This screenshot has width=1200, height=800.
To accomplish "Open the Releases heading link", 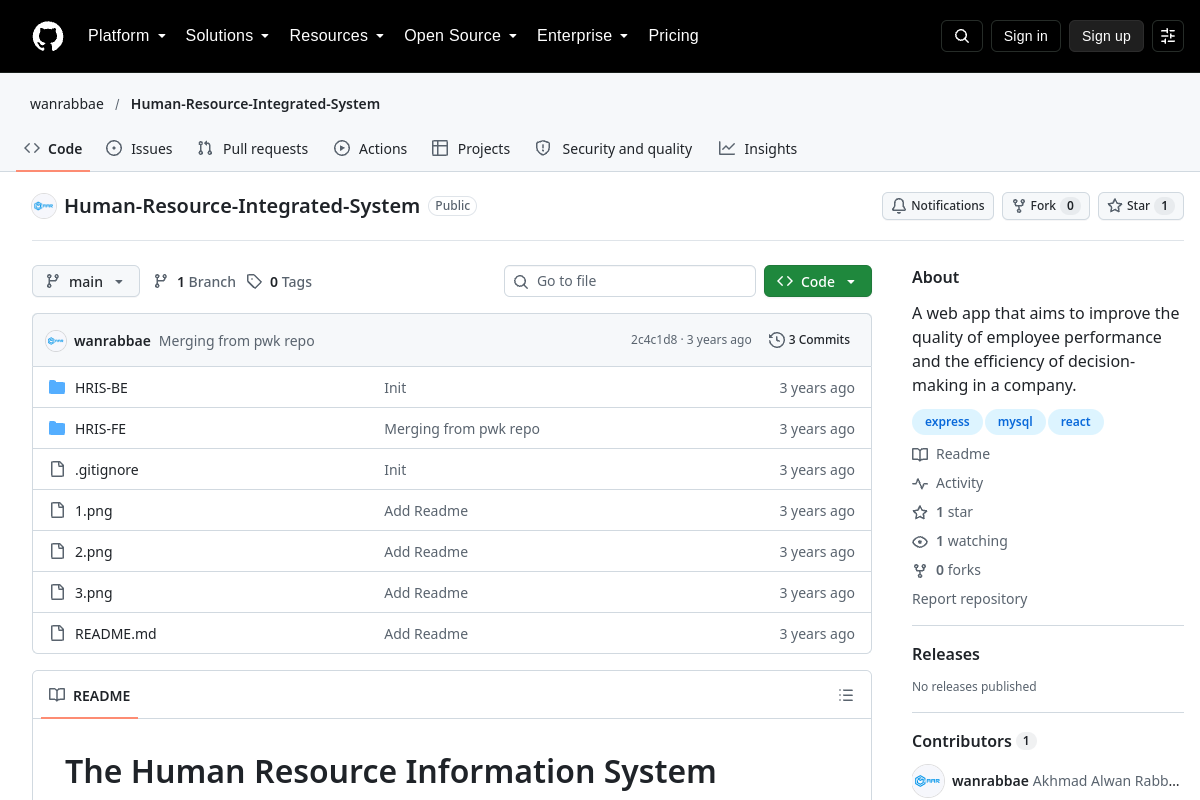I will (x=946, y=654).
